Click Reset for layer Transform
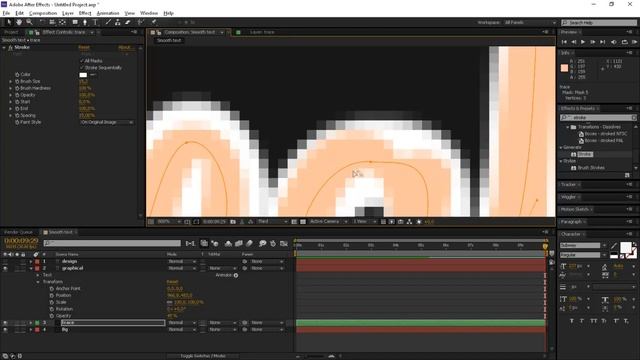The height and width of the screenshot is (360, 640). point(172,282)
